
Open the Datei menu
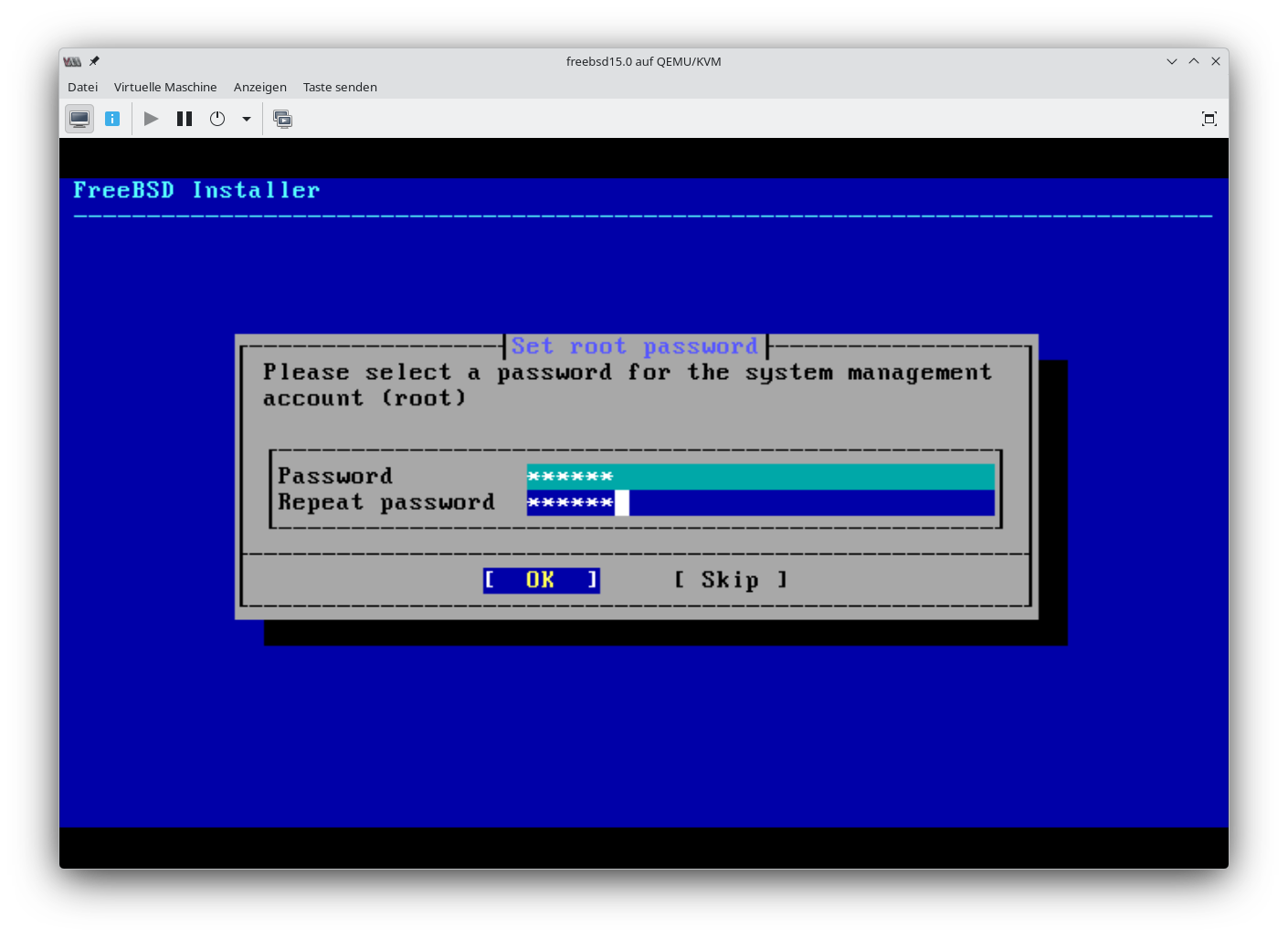(x=82, y=87)
